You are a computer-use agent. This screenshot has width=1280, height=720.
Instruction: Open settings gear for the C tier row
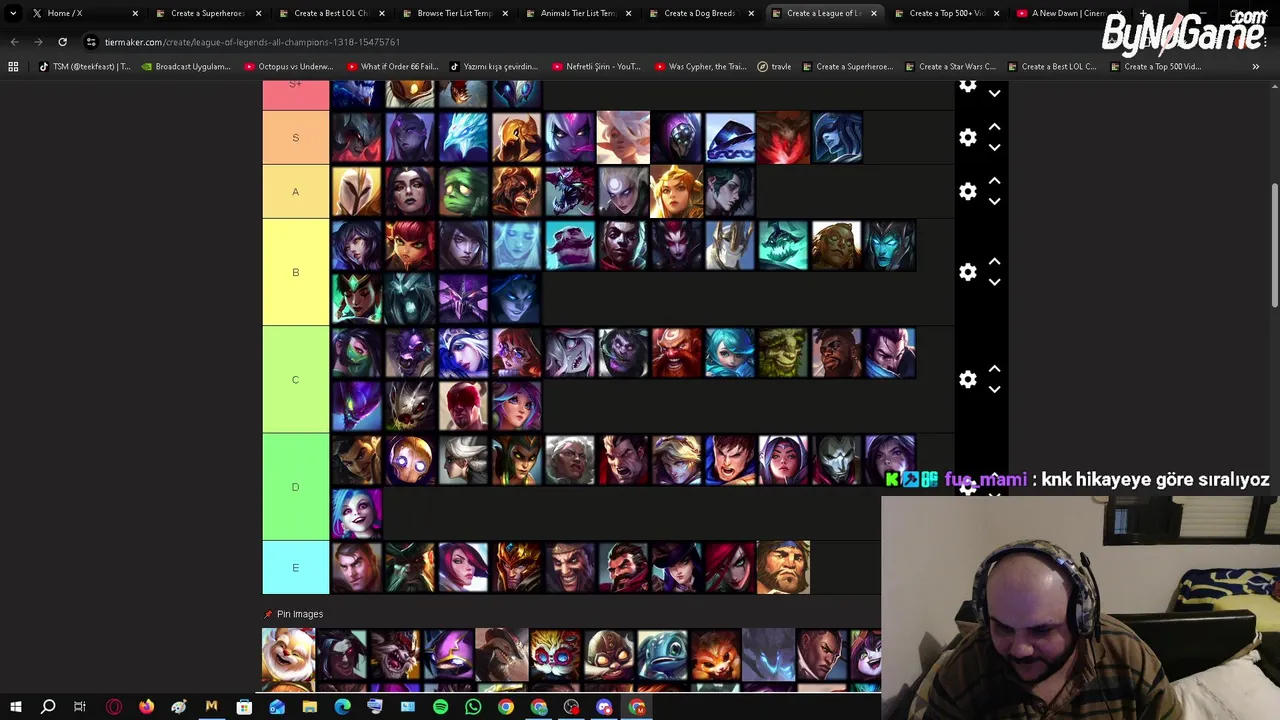(967, 379)
